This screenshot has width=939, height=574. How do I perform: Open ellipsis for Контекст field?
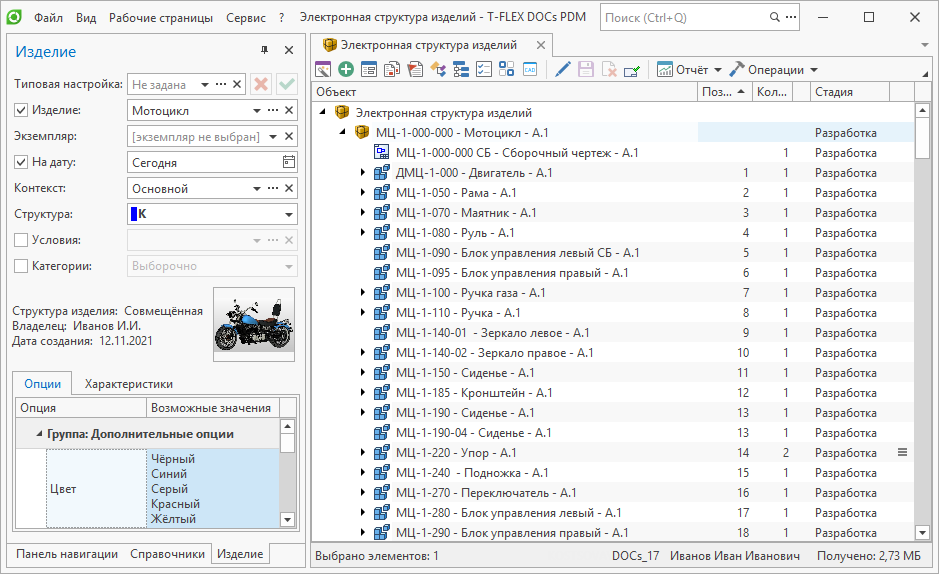pyautogui.click(x=273, y=188)
